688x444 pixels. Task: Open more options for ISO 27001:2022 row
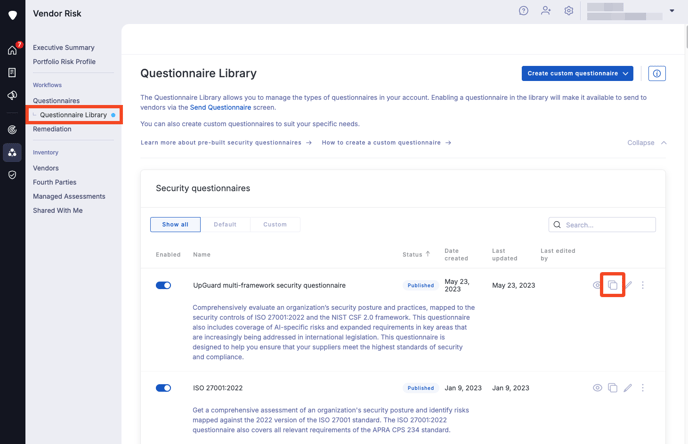tap(643, 388)
